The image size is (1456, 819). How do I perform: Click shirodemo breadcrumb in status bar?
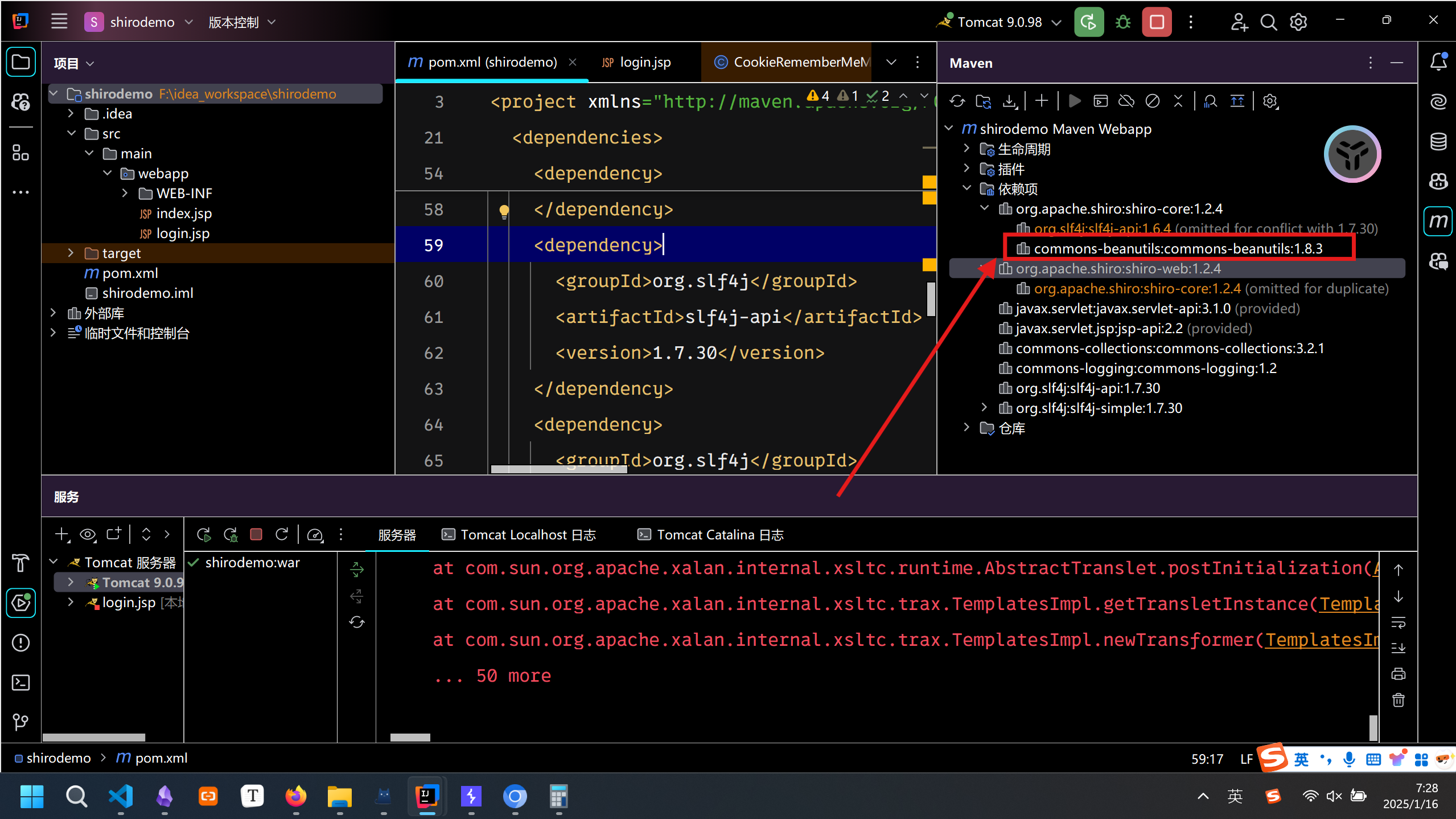[52, 758]
